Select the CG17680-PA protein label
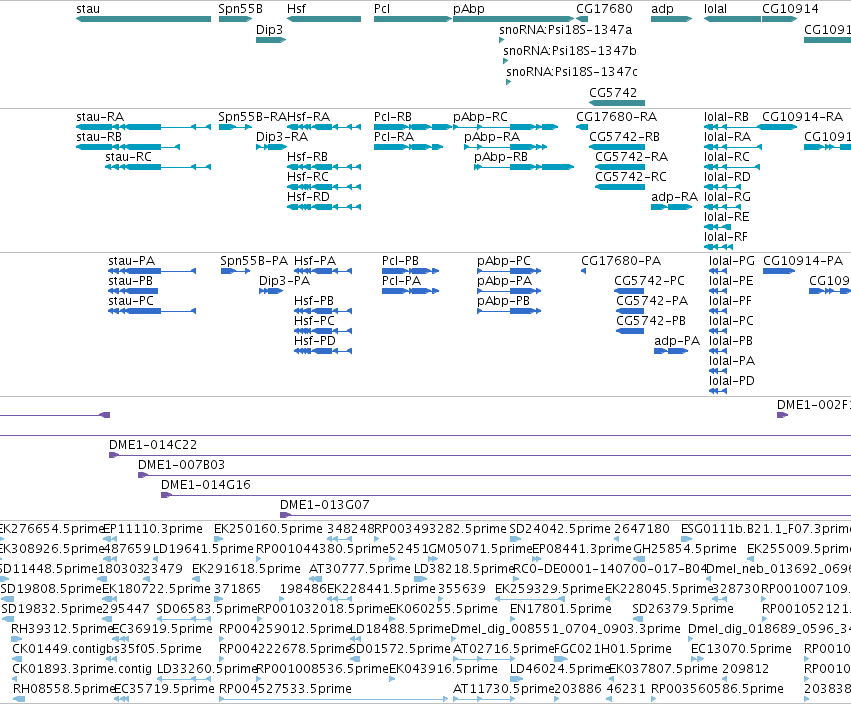Image resolution: width=851 pixels, height=704 pixels. (x=621, y=261)
